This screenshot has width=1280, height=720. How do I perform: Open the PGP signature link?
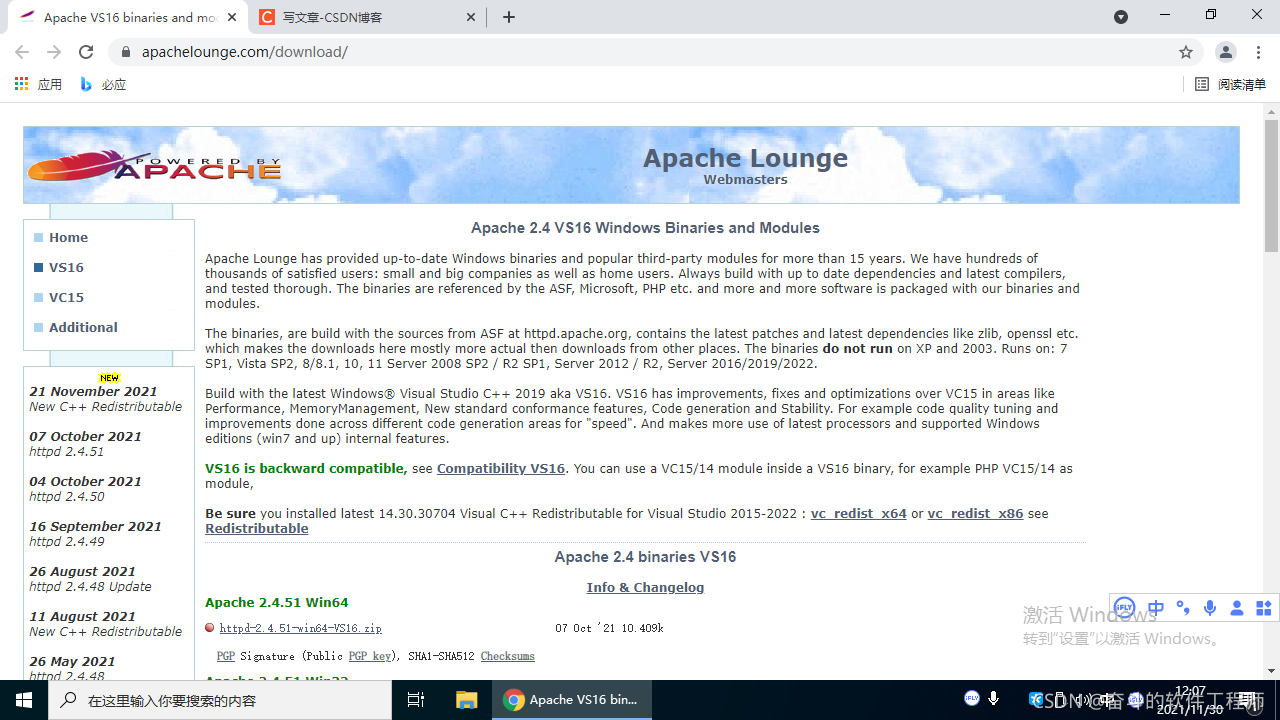226,656
